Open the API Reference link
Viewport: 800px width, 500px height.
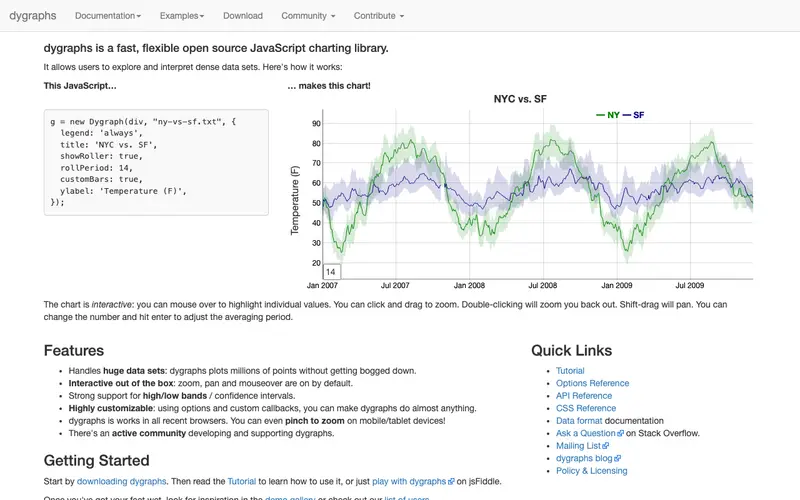point(584,396)
